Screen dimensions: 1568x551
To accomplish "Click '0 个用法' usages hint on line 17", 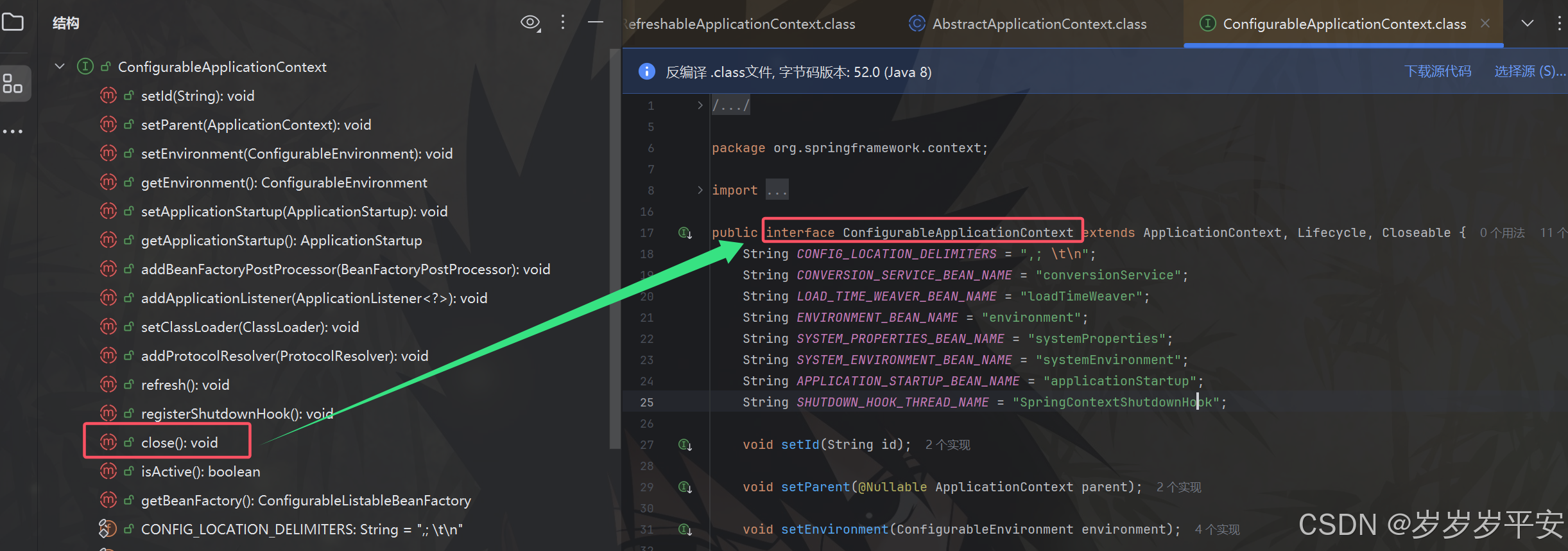I will coord(1502,232).
